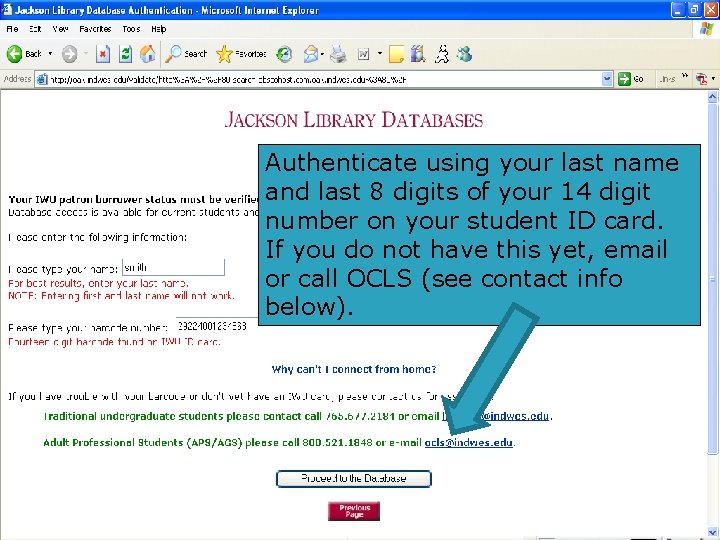Screen dimensions: 720x540
Task: Expand the Edit icon dropdown arrow
Action: pyautogui.click(x=380, y=54)
